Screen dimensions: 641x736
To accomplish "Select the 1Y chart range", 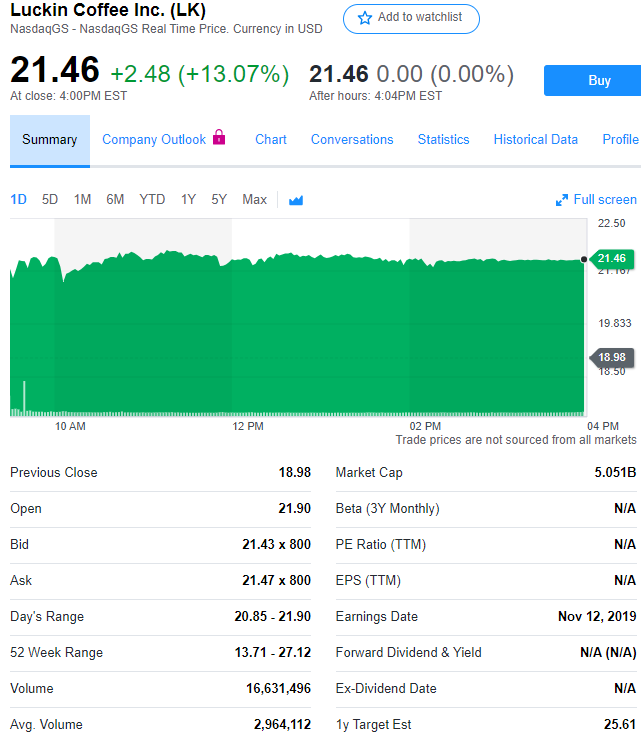I will coord(188,199).
